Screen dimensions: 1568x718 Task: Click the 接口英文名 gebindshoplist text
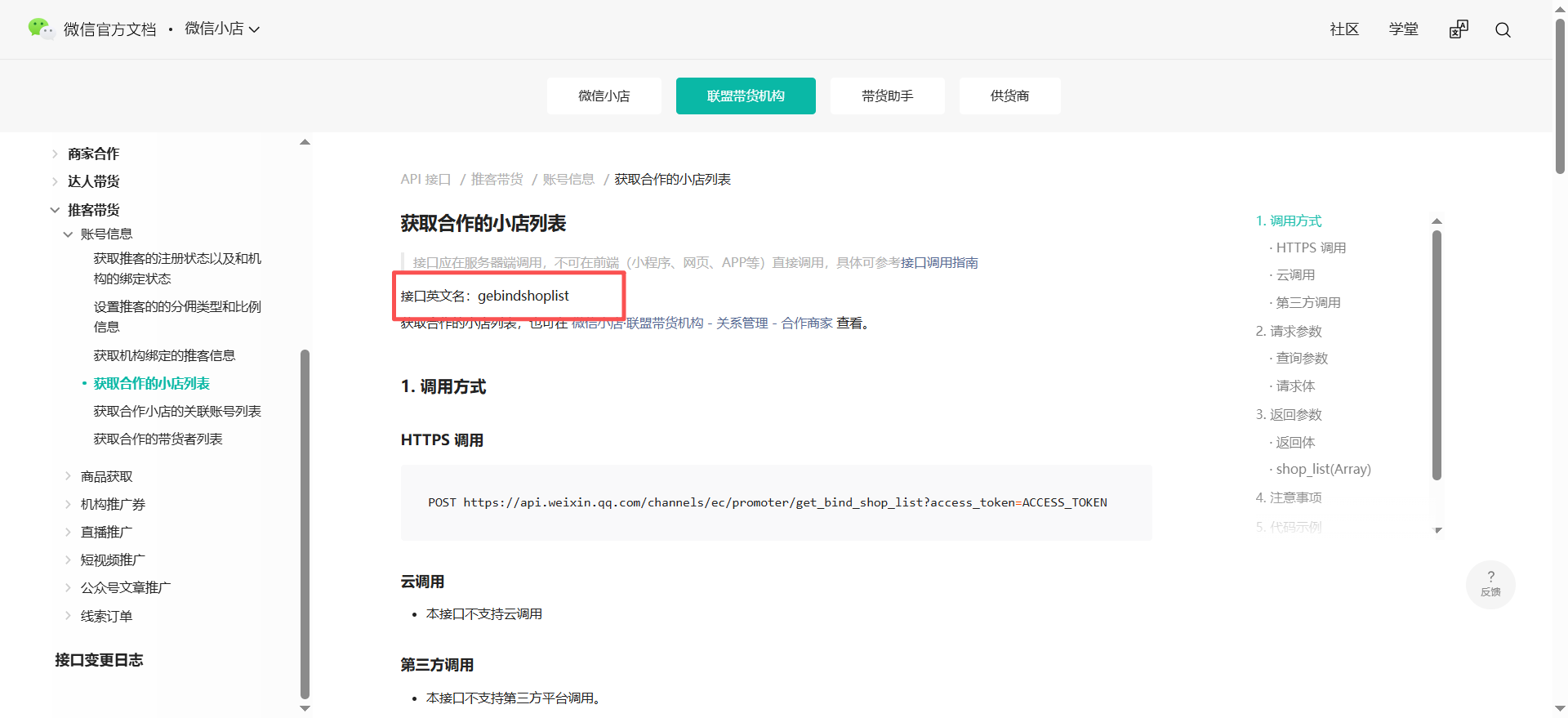(485, 296)
